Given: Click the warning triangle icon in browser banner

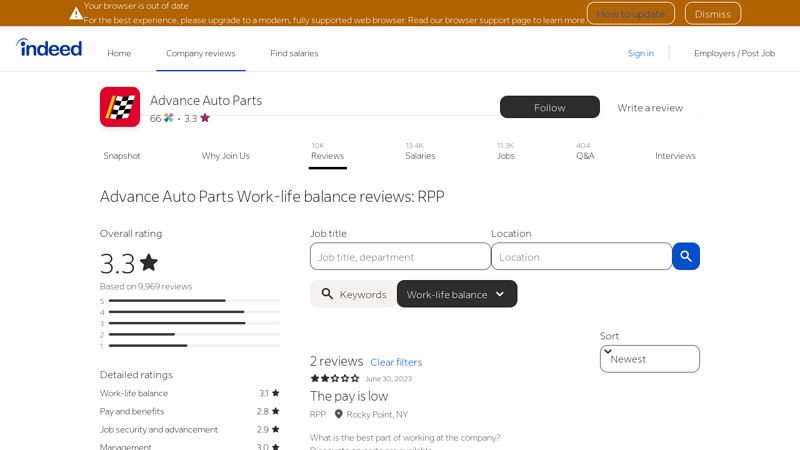Looking at the screenshot, I should click(76, 14).
